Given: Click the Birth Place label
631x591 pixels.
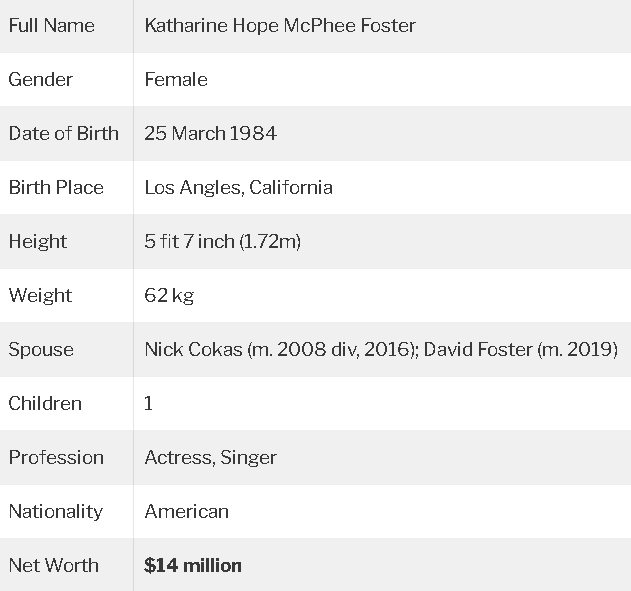Looking at the screenshot, I should (x=56, y=187).
